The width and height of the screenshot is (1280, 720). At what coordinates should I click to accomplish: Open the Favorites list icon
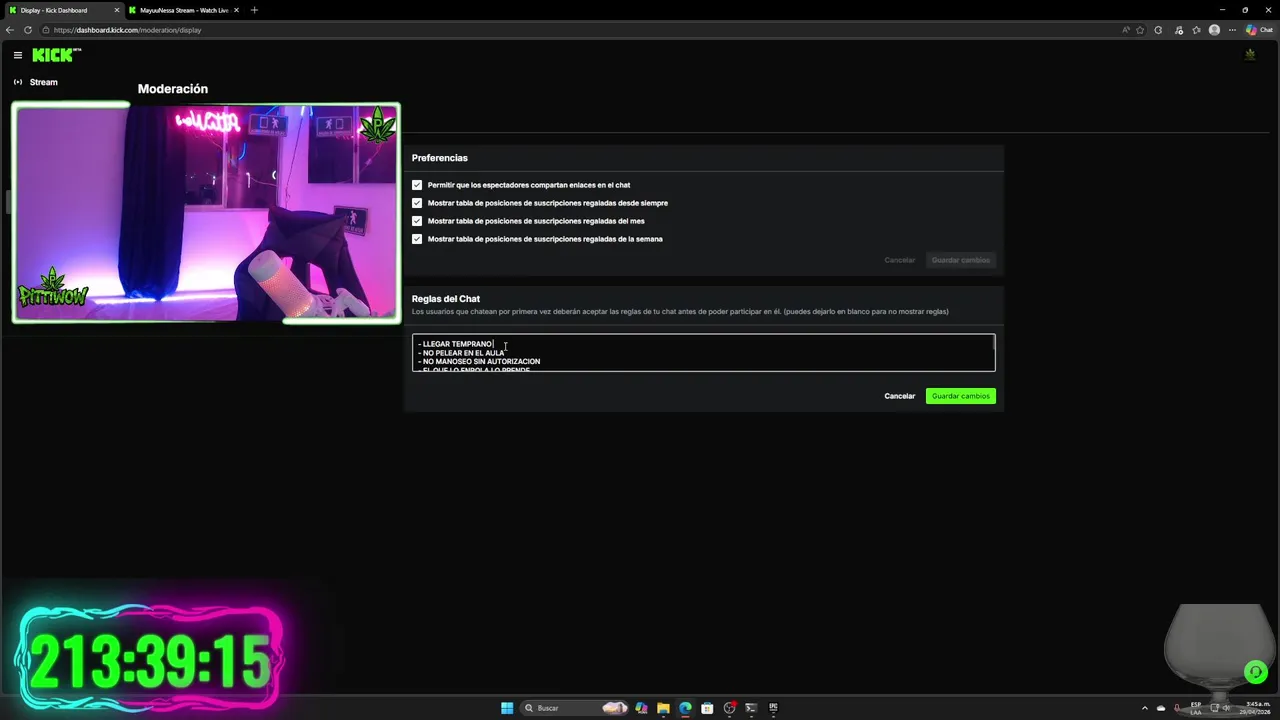coord(1196,30)
